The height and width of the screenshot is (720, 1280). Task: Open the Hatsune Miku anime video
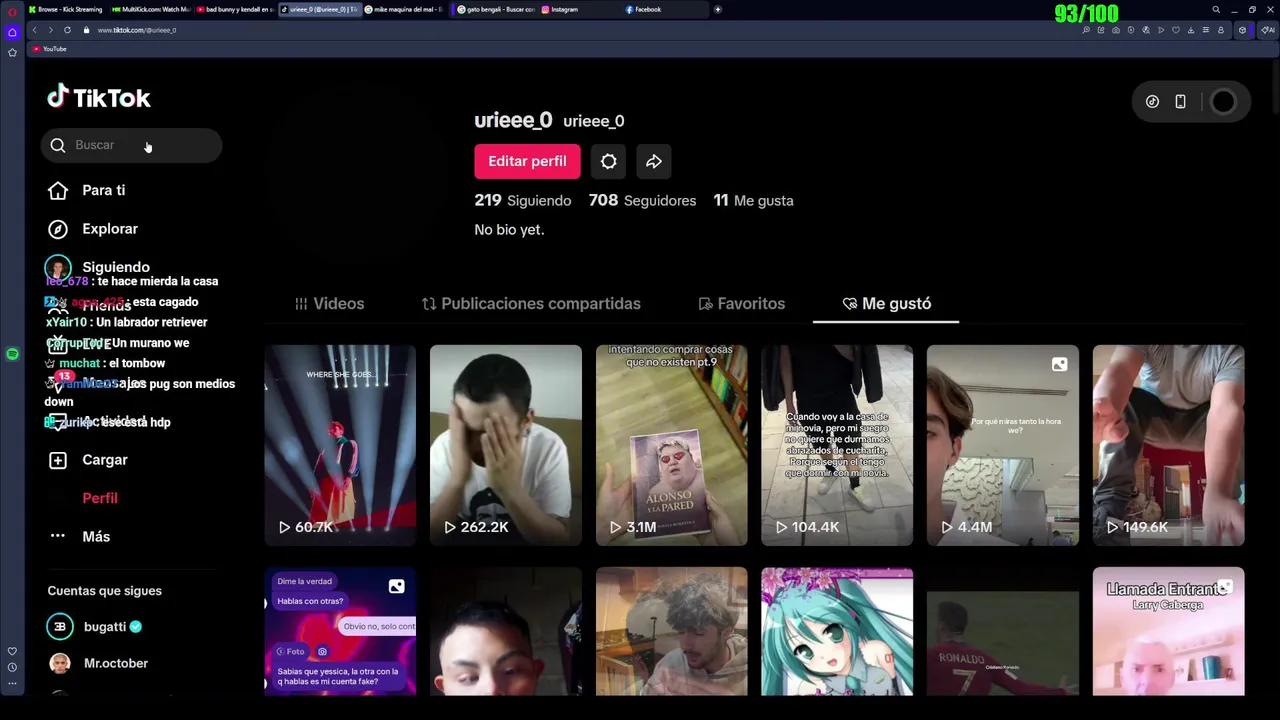[837, 631]
